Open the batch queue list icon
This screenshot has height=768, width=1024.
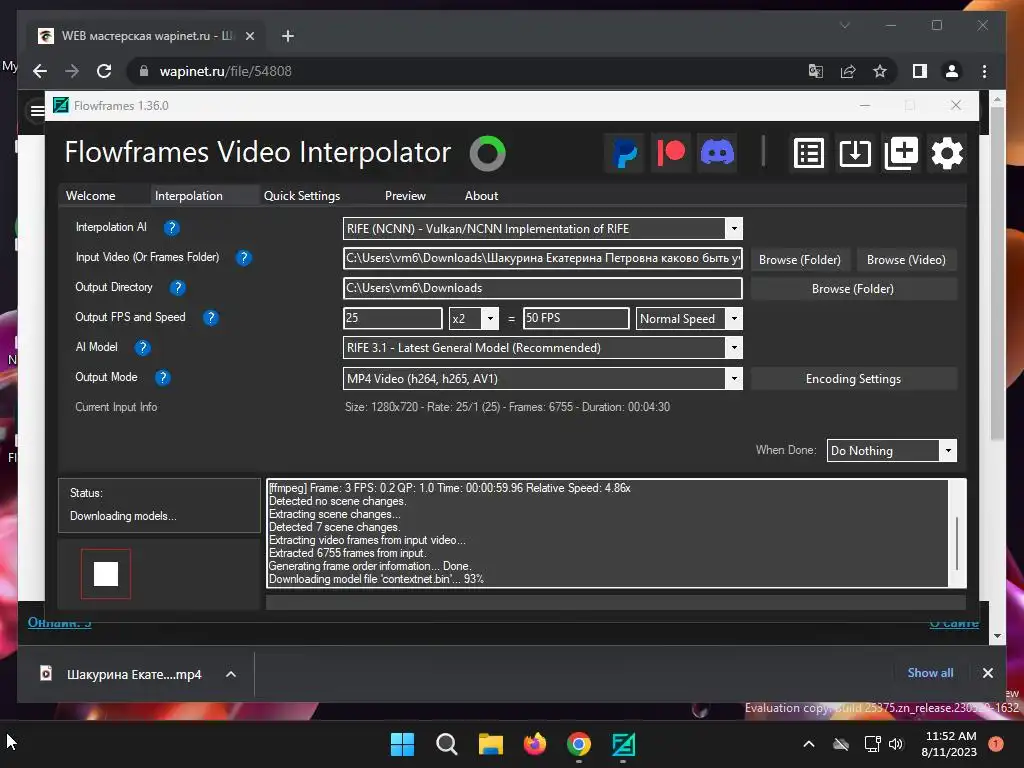(x=808, y=153)
